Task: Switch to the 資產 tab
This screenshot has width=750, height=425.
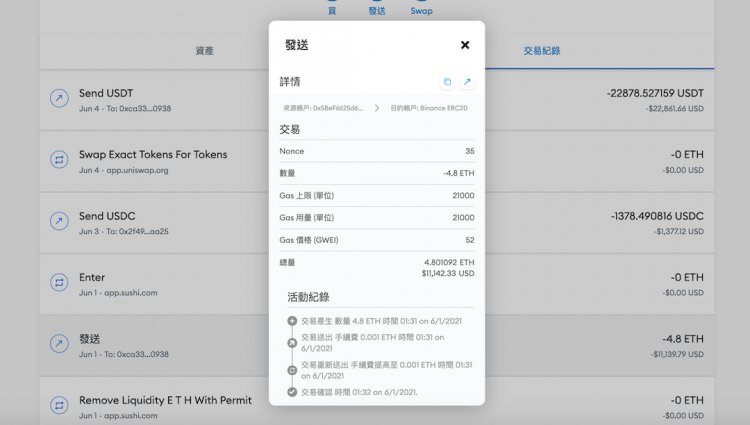Action: point(204,51)
